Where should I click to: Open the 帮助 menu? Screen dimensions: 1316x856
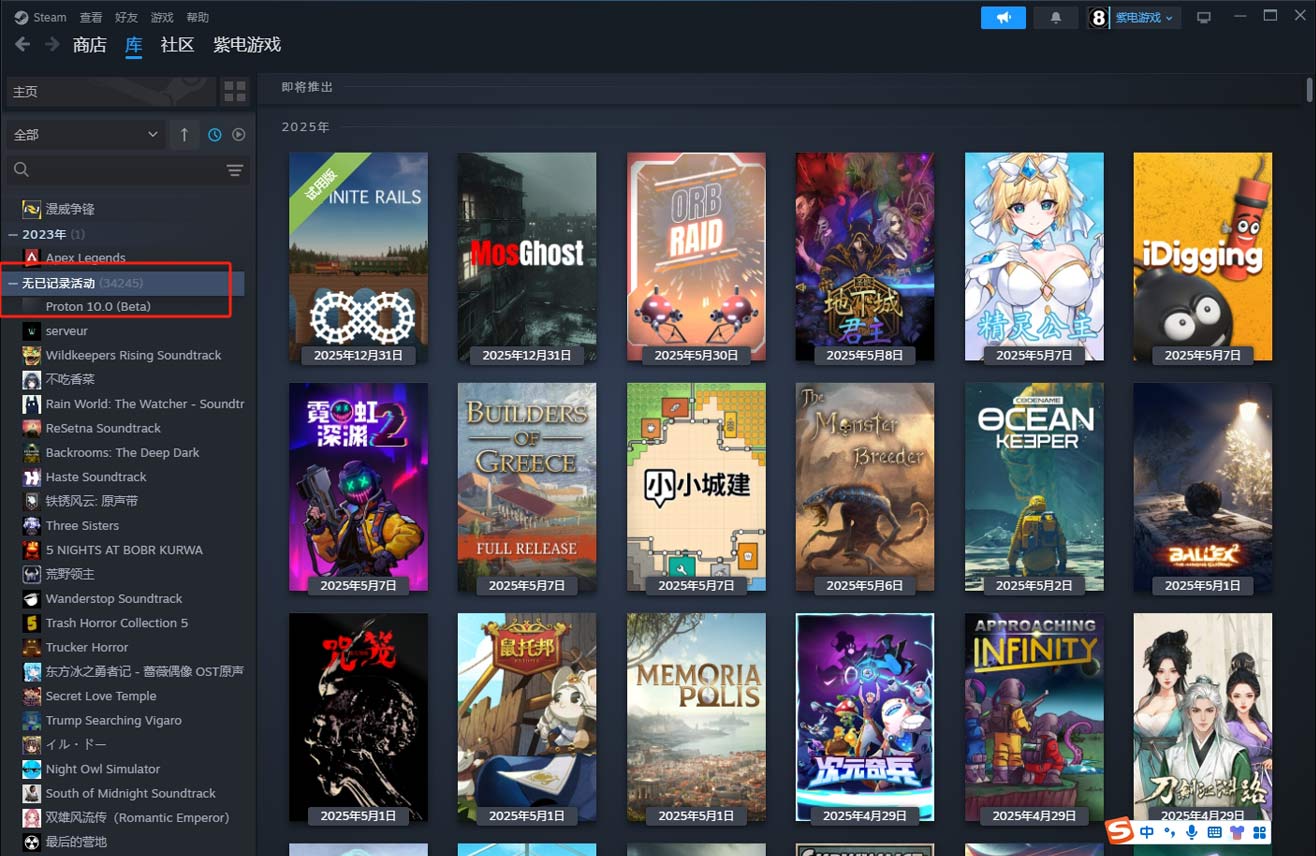(198, 17)
